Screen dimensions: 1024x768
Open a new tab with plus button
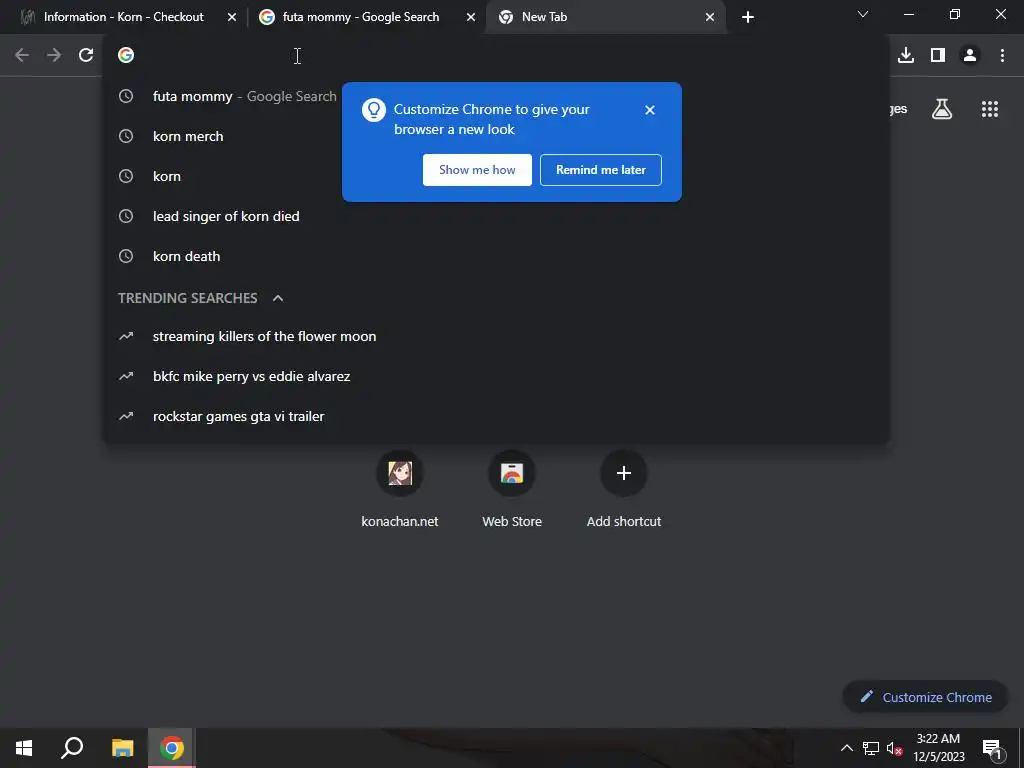tap(748, 17)
